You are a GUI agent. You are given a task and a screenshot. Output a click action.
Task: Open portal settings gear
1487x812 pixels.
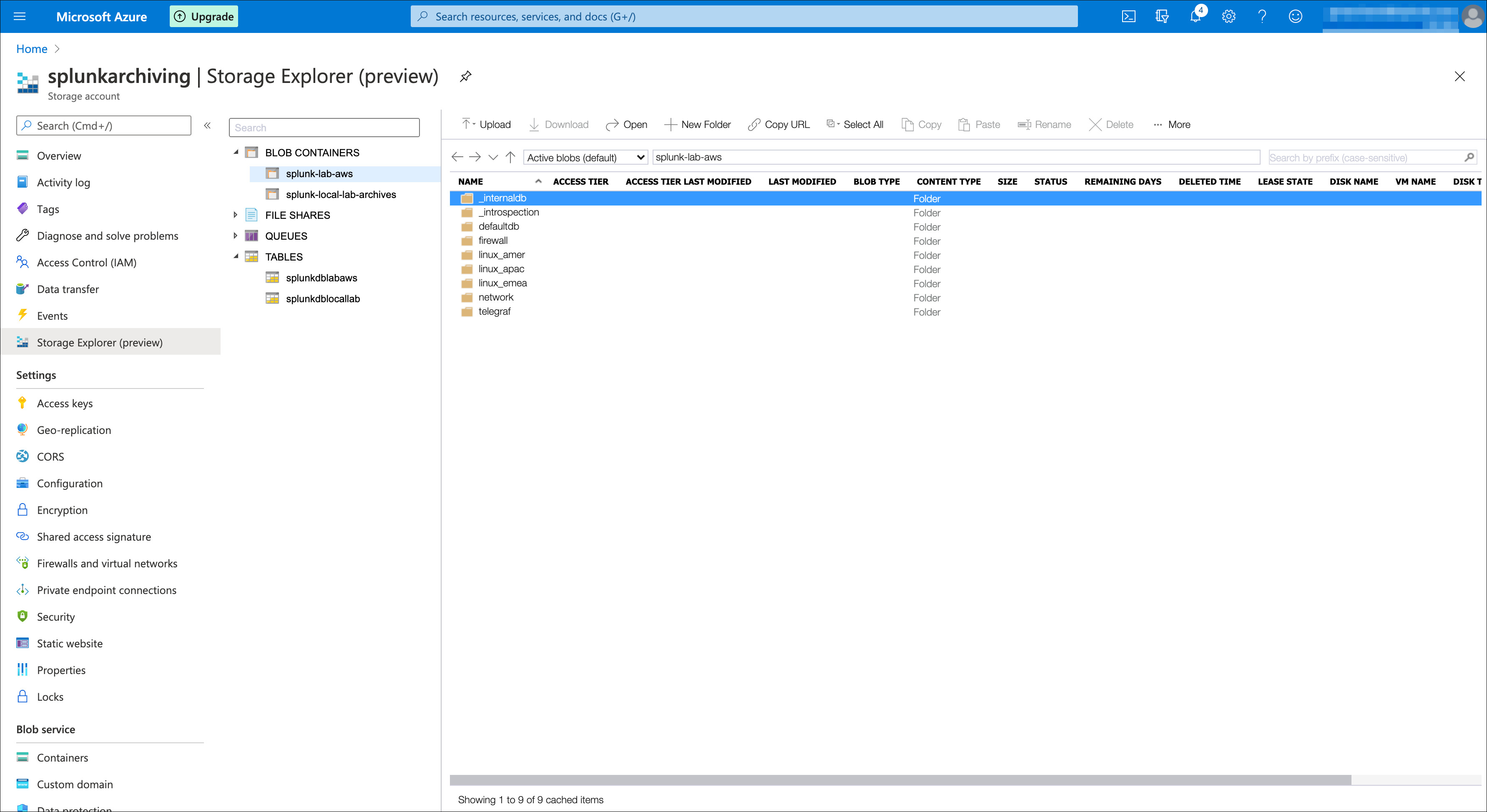pos(1229,16)
